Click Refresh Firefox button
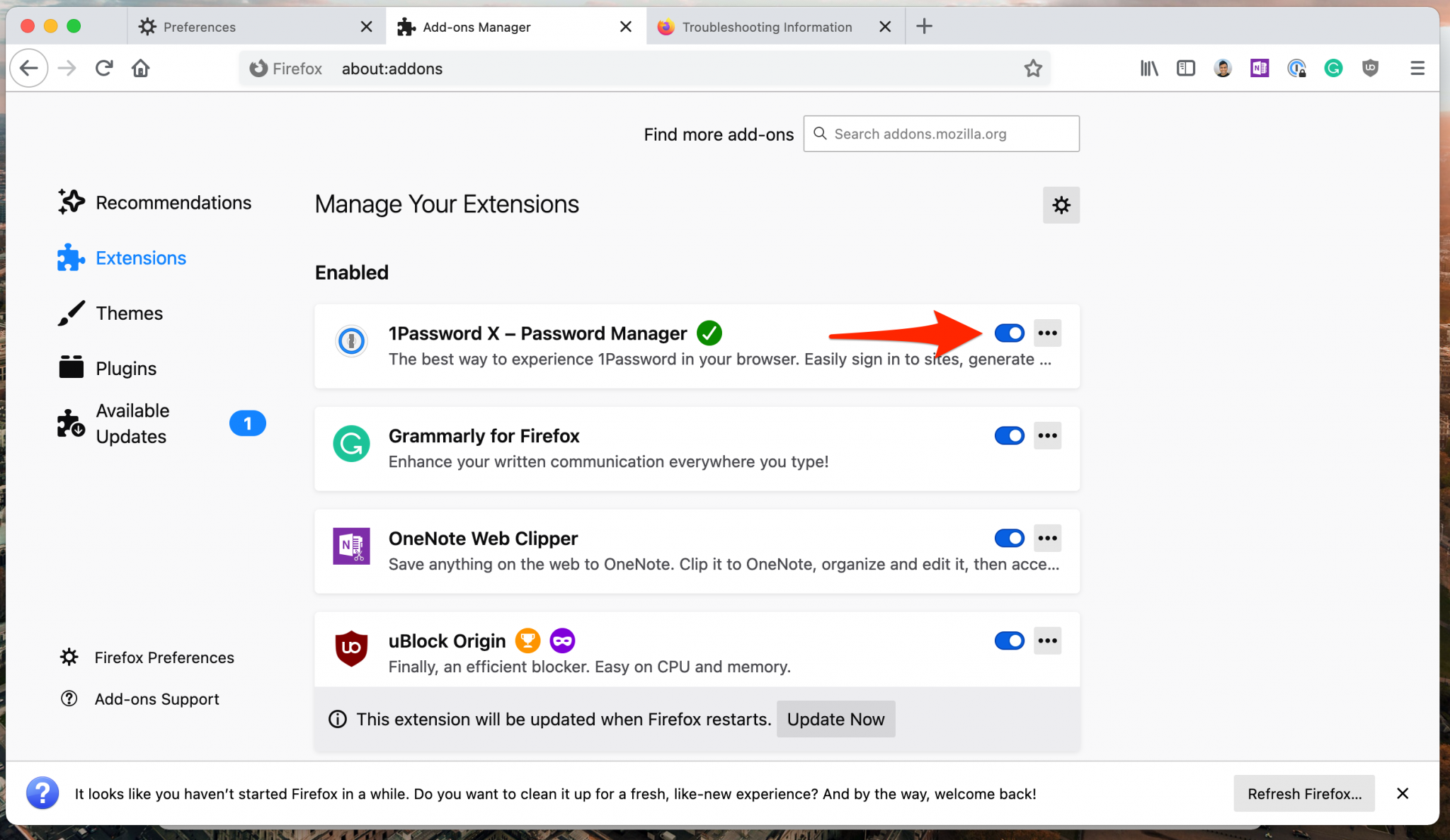This screenshot has width=1450, height=840. click(1305, 793)
